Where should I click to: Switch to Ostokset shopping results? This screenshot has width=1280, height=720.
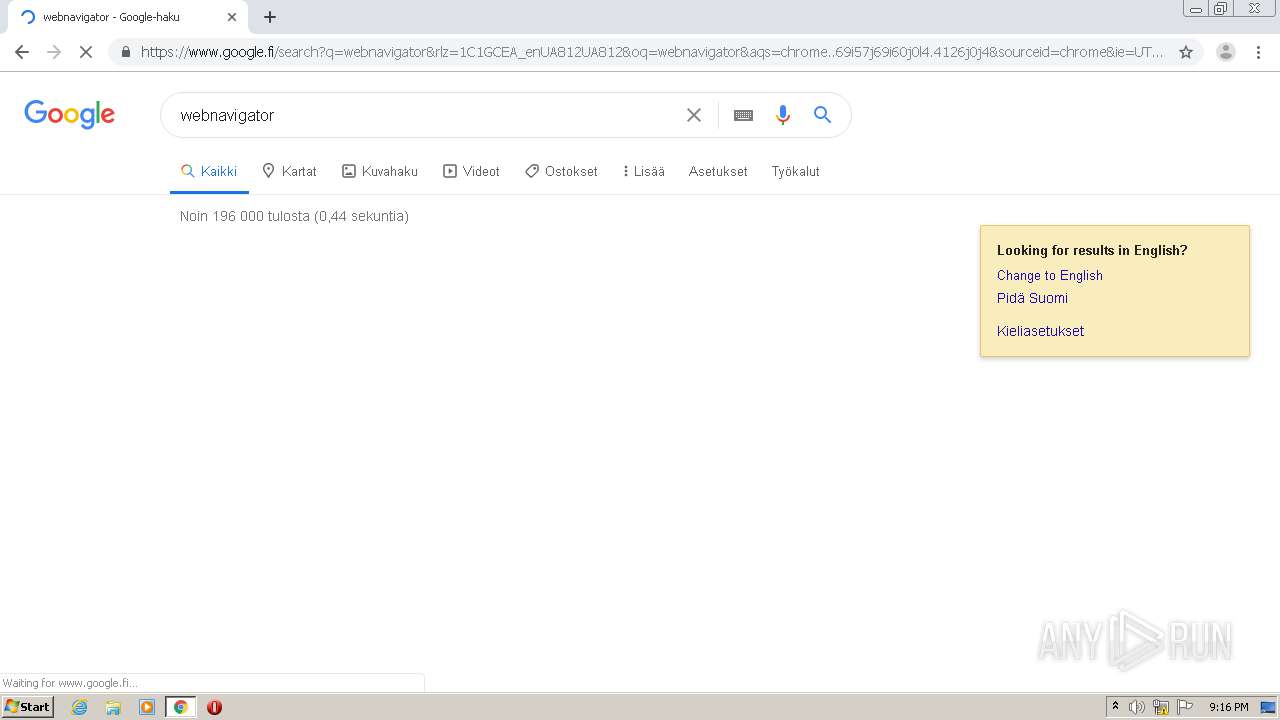click(x=561, y=171)
